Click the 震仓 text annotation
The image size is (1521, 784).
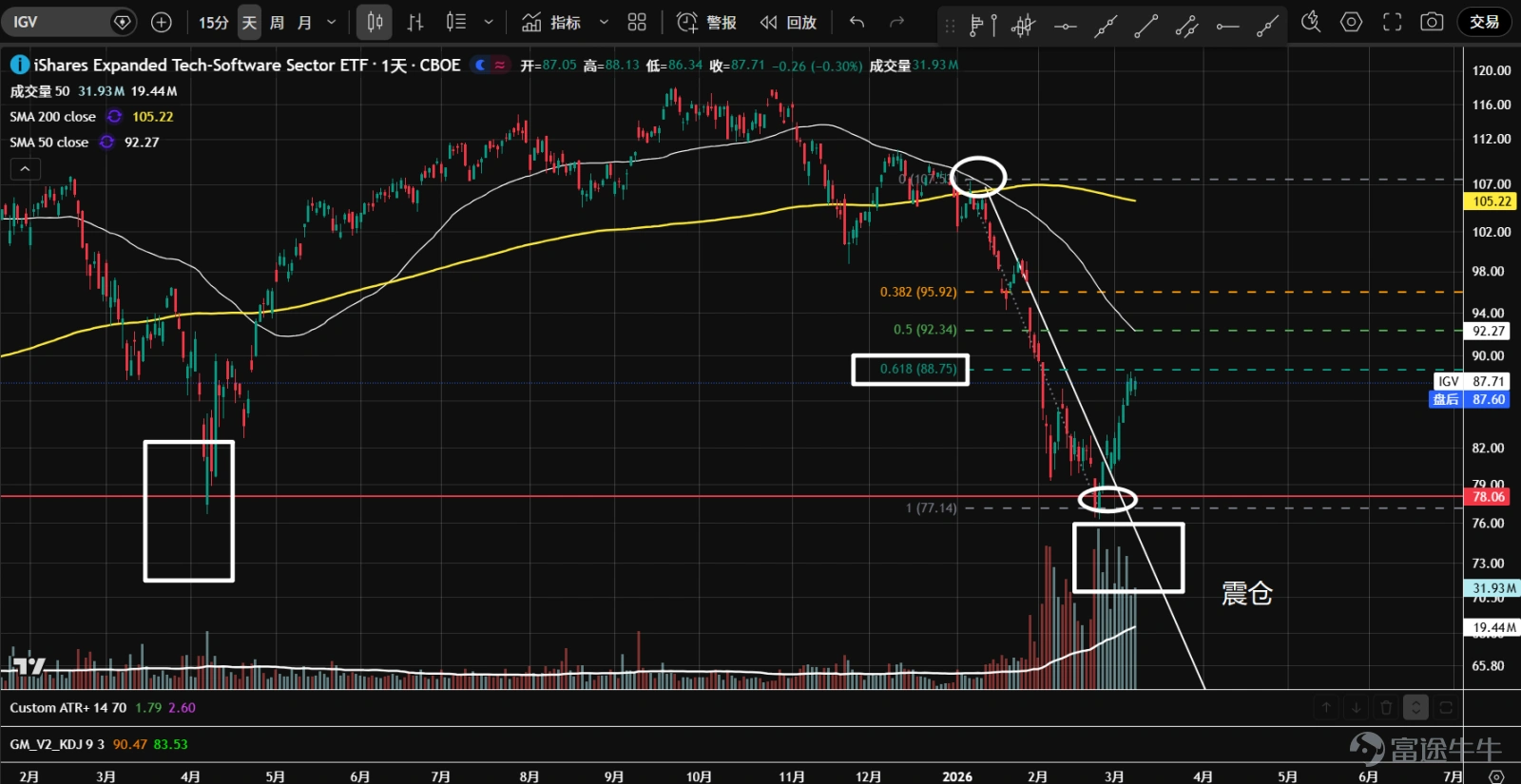coord(1246,594)
